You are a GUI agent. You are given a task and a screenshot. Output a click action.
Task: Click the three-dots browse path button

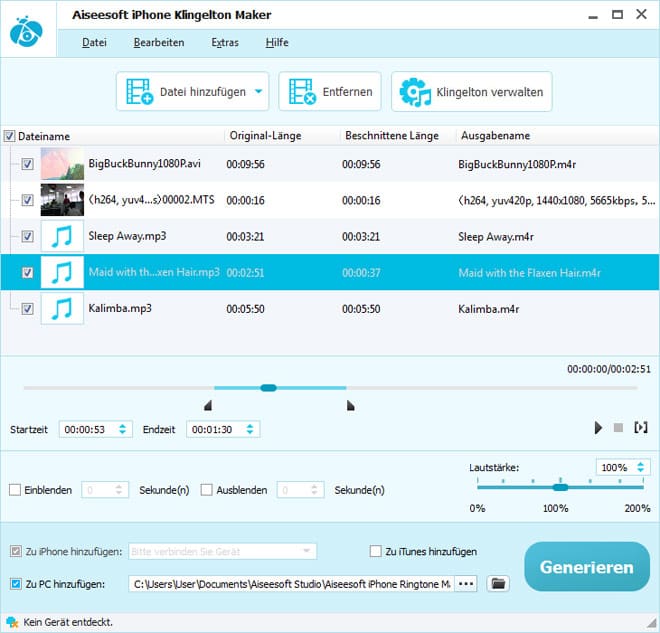466,583
